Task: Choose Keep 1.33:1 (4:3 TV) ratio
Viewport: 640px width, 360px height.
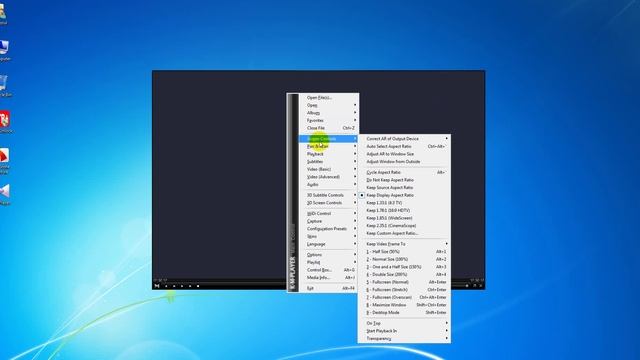Action: [x=404, y=203]
